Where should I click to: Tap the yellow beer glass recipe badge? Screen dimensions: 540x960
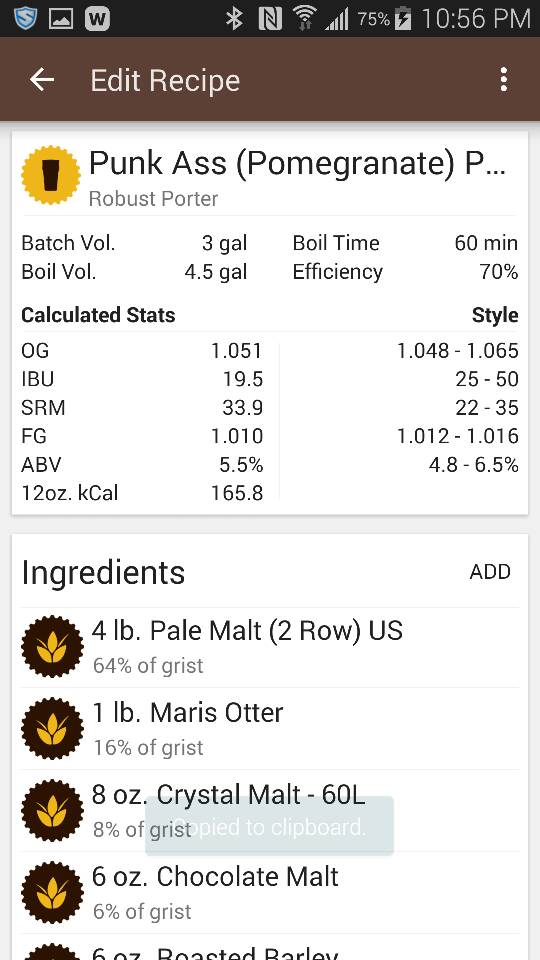point(51,175)
